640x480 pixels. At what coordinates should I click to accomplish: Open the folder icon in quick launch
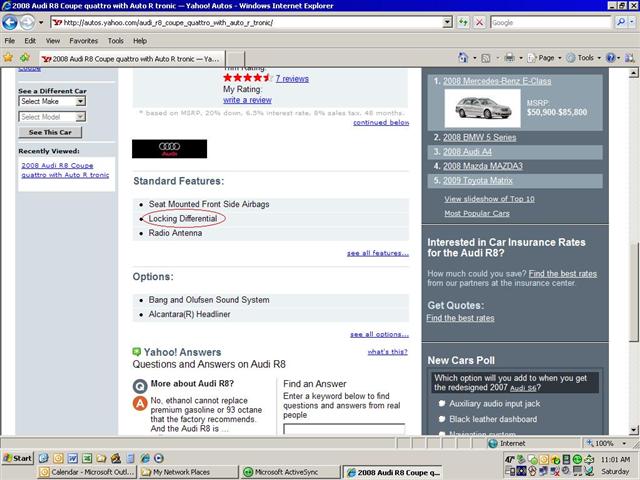101,458
